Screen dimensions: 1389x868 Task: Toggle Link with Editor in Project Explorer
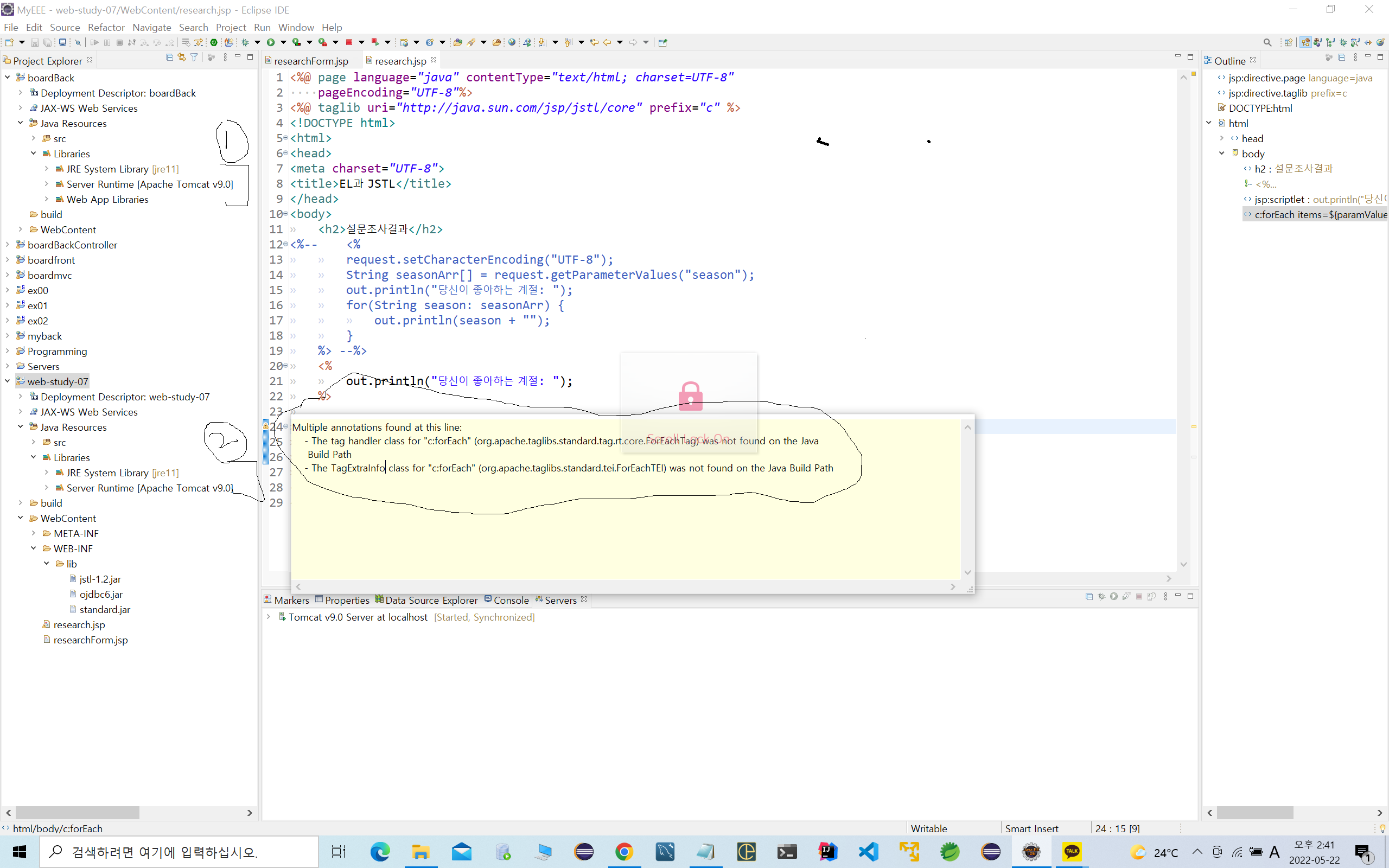pos(181,58)
